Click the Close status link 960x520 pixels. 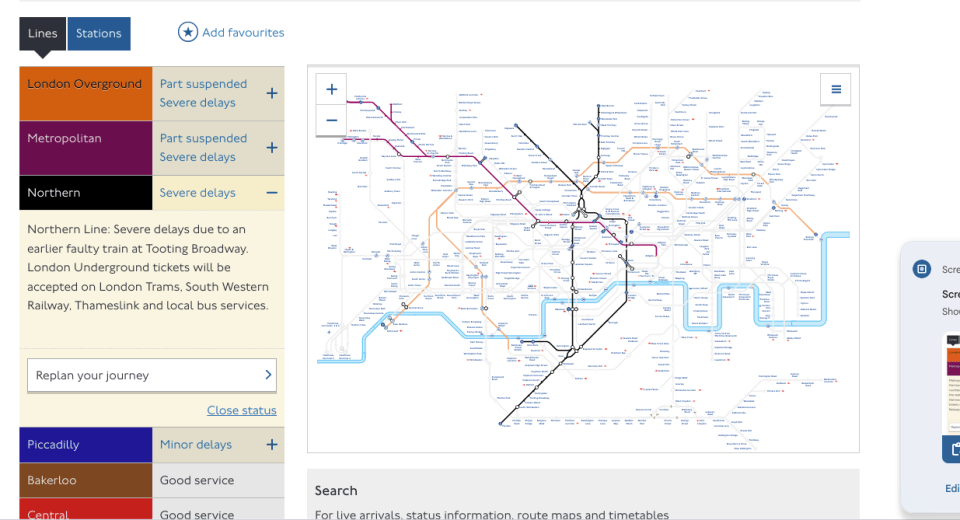click(x=241, y=410)
